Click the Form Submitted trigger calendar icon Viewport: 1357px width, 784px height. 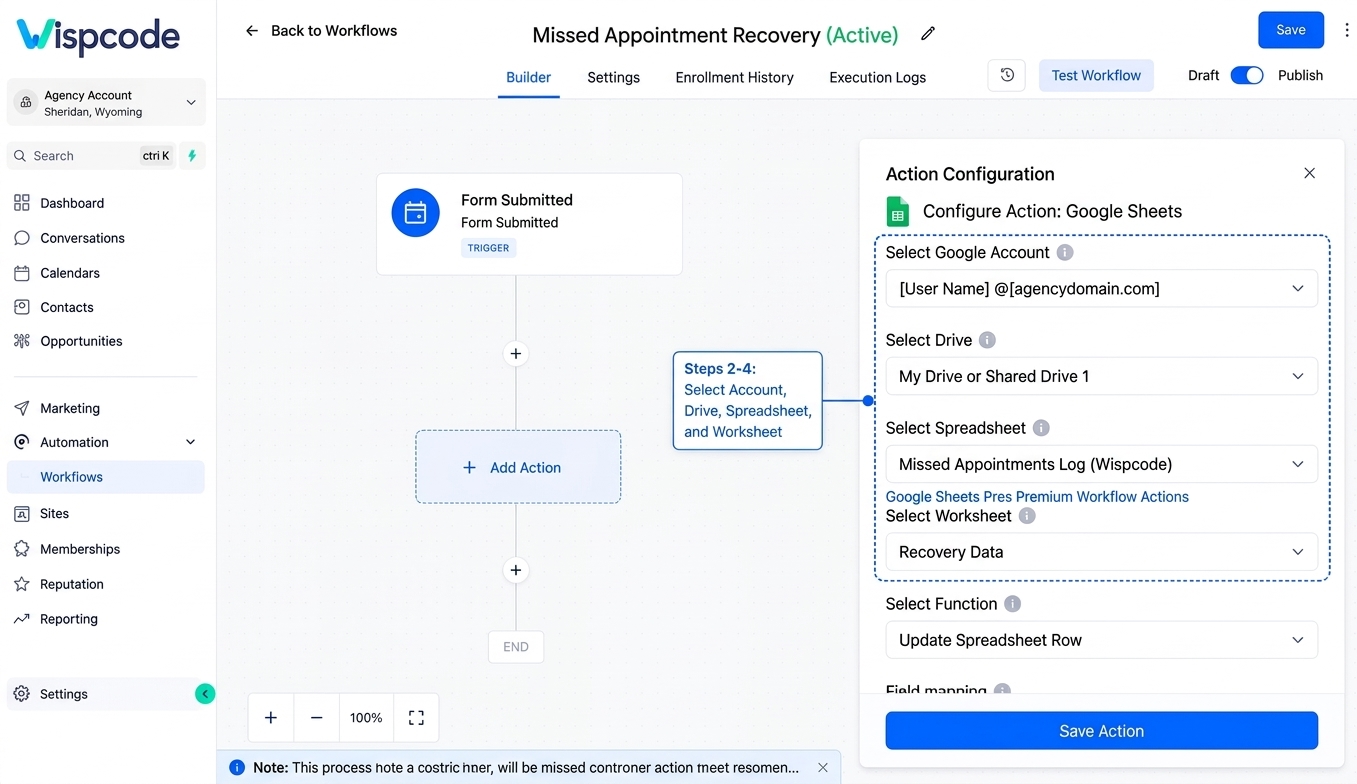coord(416,213)
